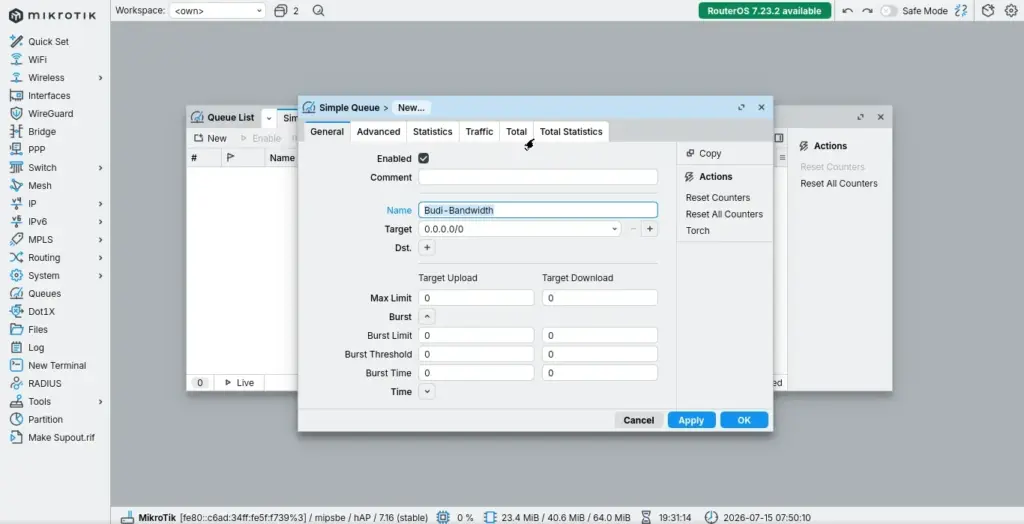
Task: Click RouterOS 7.23.2 available button
Action: pos(765,10)
